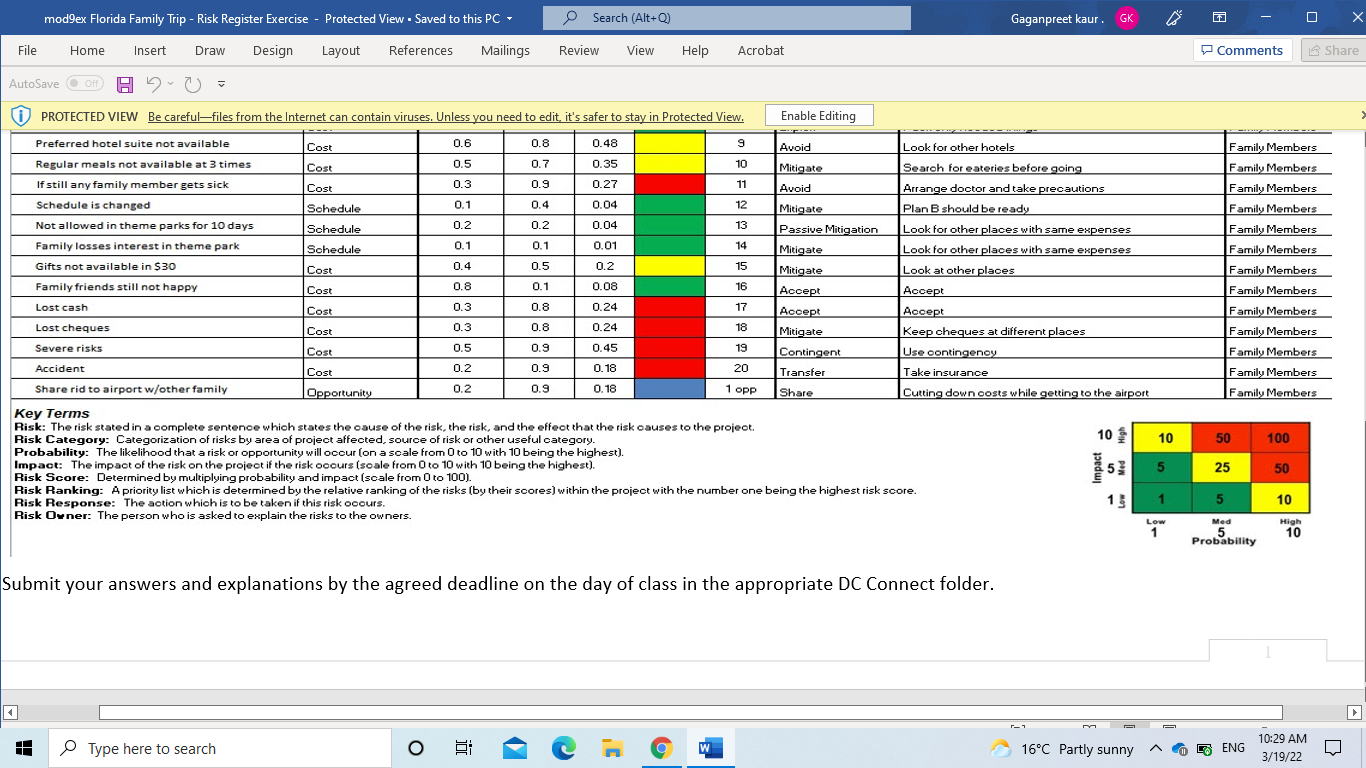Click the Undo arrow icon
The height and width of the screenshot is (768, 1366).
[153, 84]
